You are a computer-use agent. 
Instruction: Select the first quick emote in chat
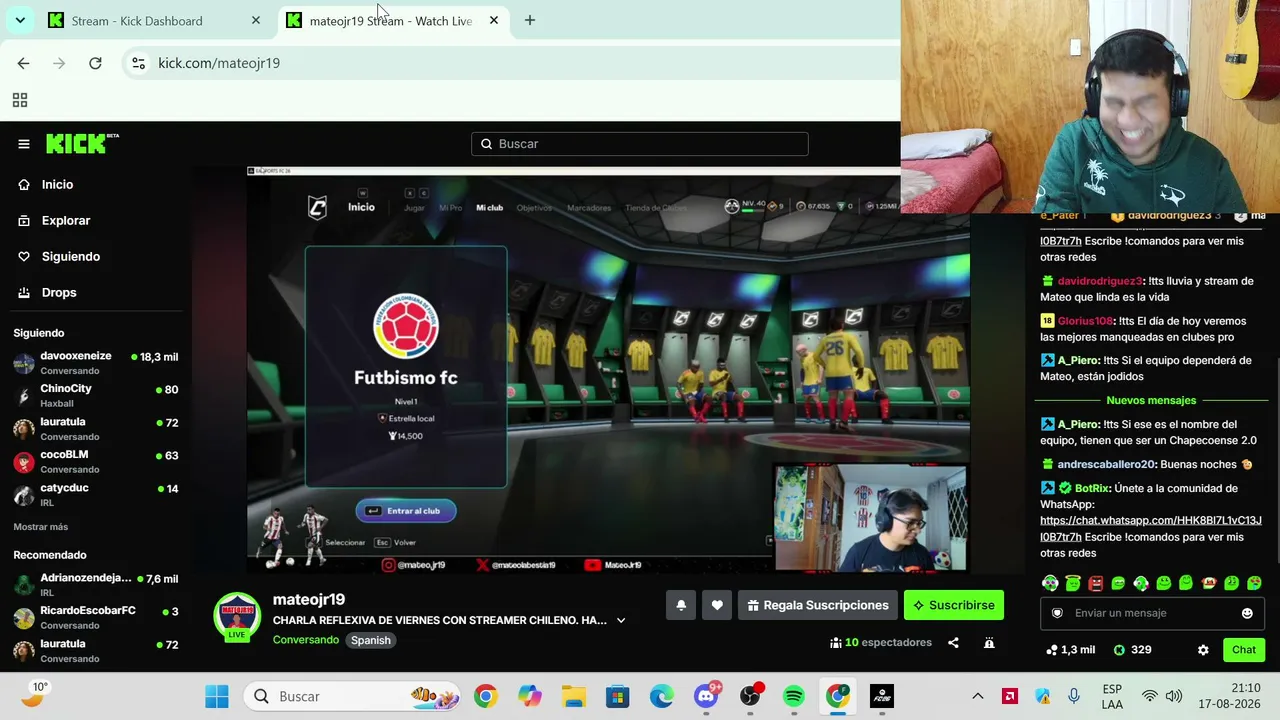click(1050, 583)
